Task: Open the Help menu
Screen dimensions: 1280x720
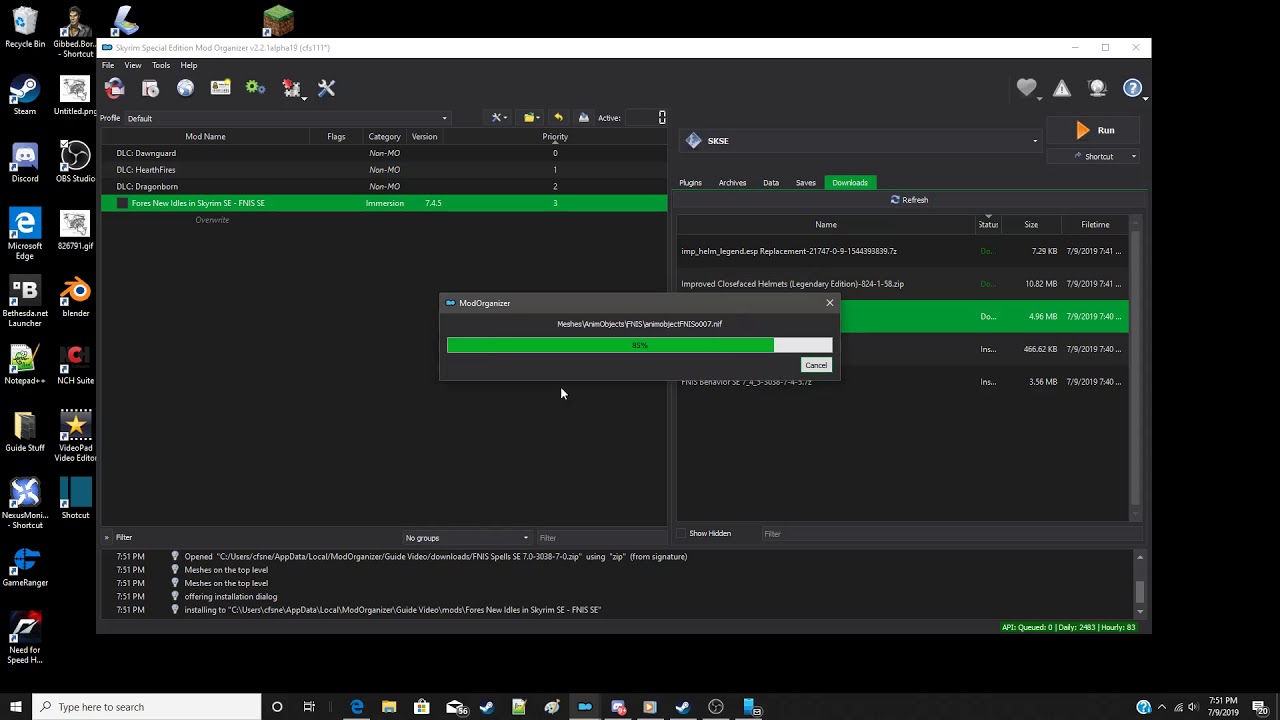Action: pyautogui.click(x=189, y=65)
